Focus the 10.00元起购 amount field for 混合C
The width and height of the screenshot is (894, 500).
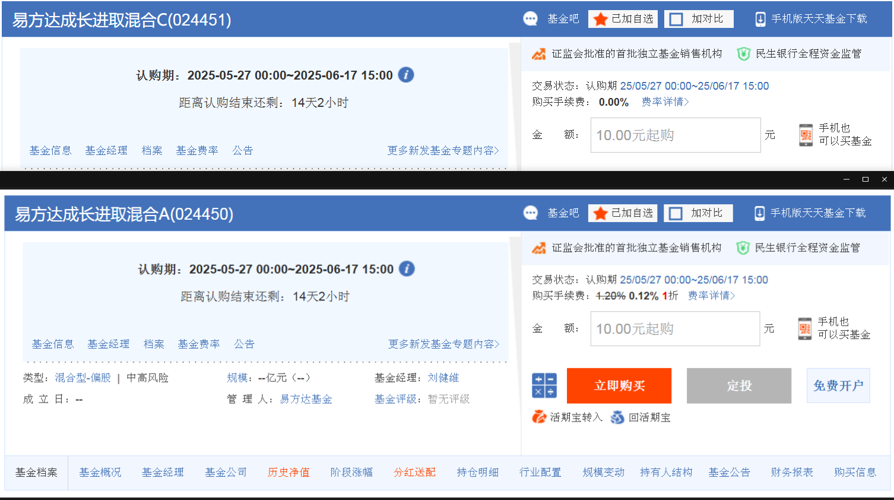[675, 135]
